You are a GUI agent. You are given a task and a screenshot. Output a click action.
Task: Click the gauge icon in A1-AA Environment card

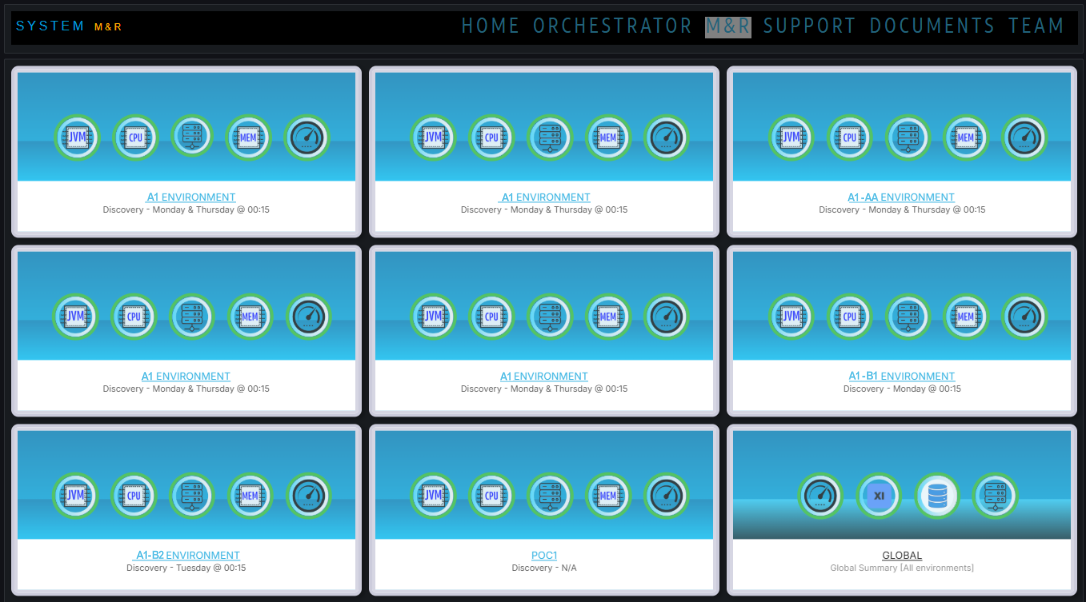(x=1023, y=137)
